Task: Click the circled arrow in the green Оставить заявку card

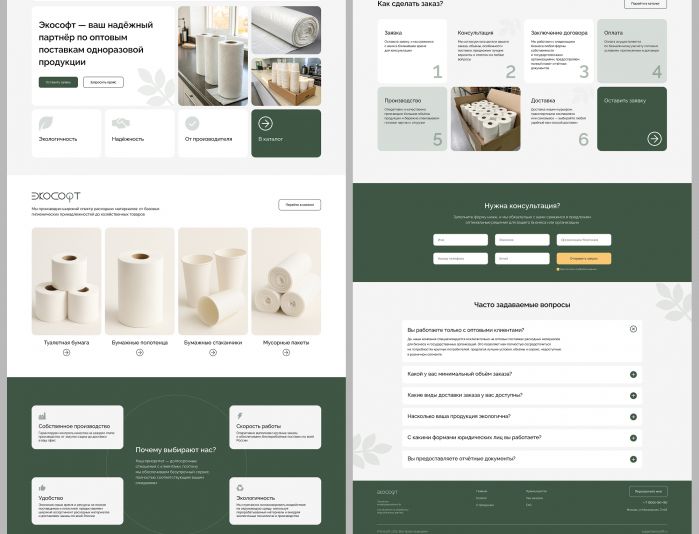Action: [654, 139]
